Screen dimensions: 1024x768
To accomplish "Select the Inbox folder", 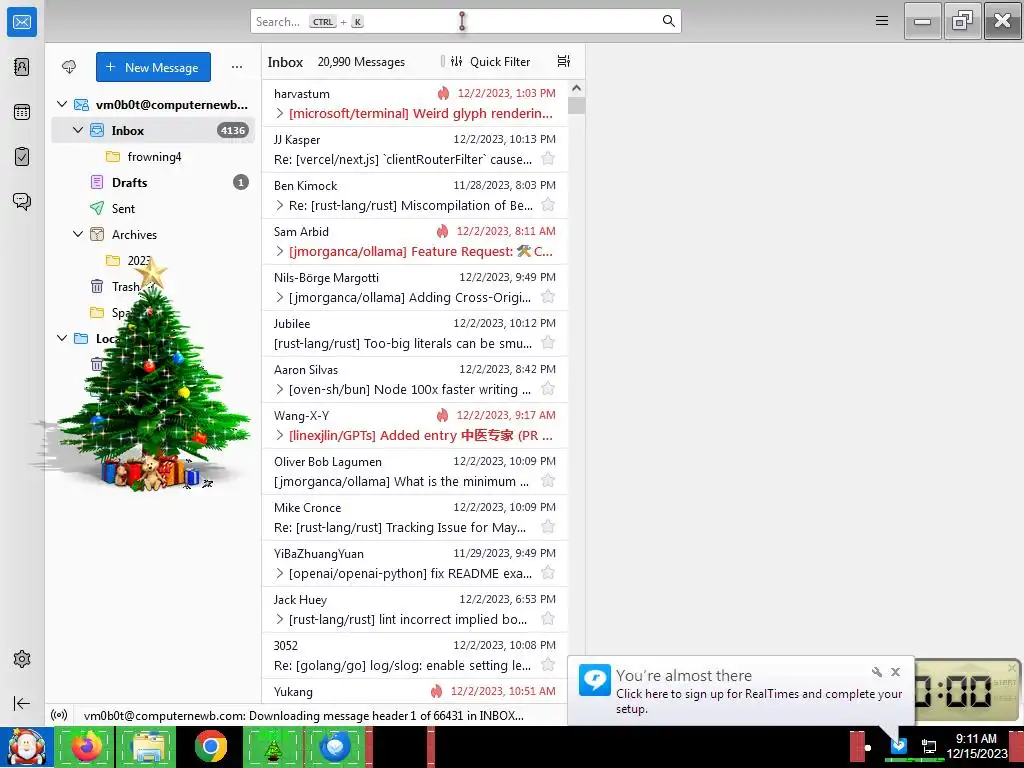I will click(153, 130).
